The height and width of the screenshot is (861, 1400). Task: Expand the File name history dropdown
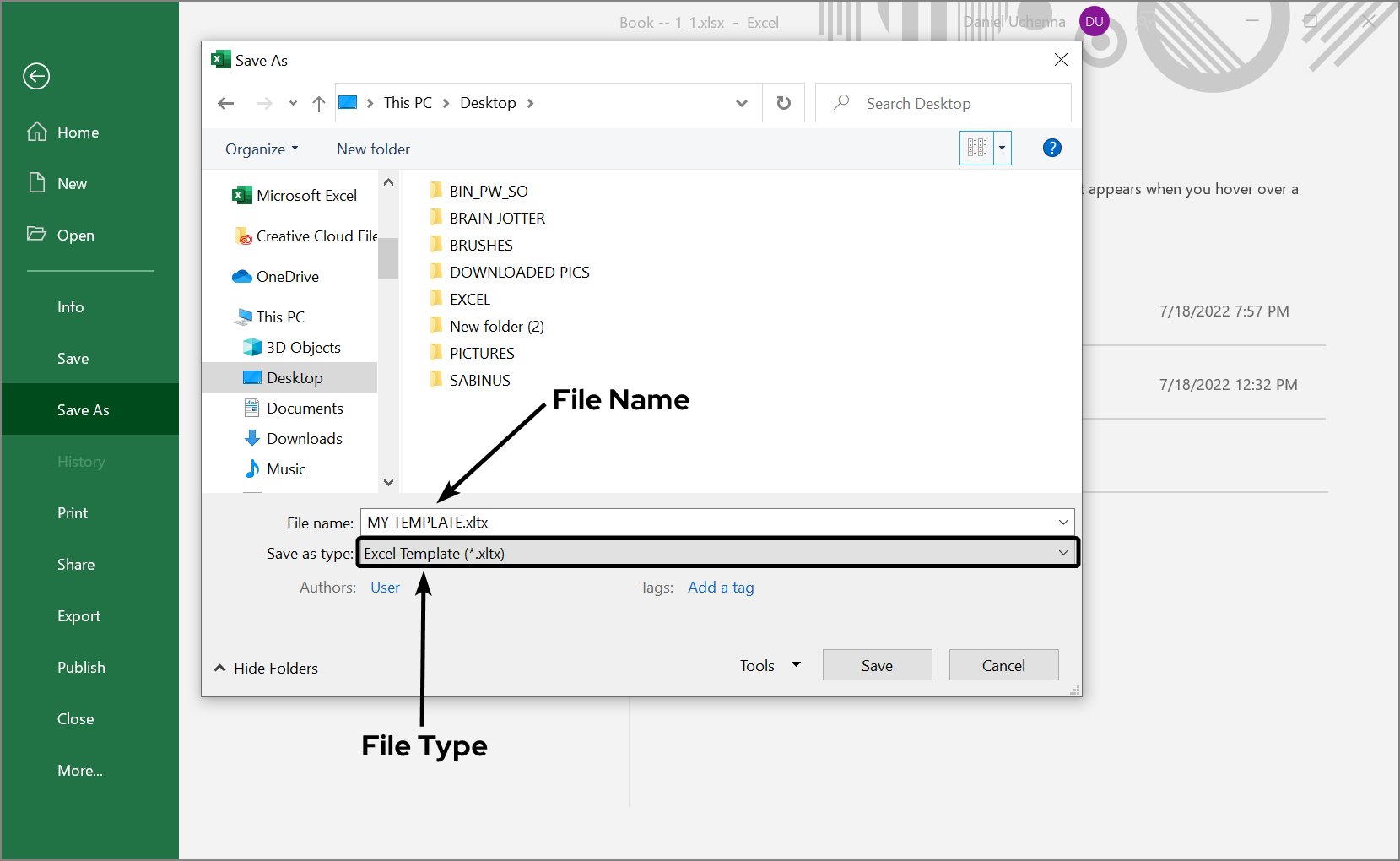point(1062,522)
